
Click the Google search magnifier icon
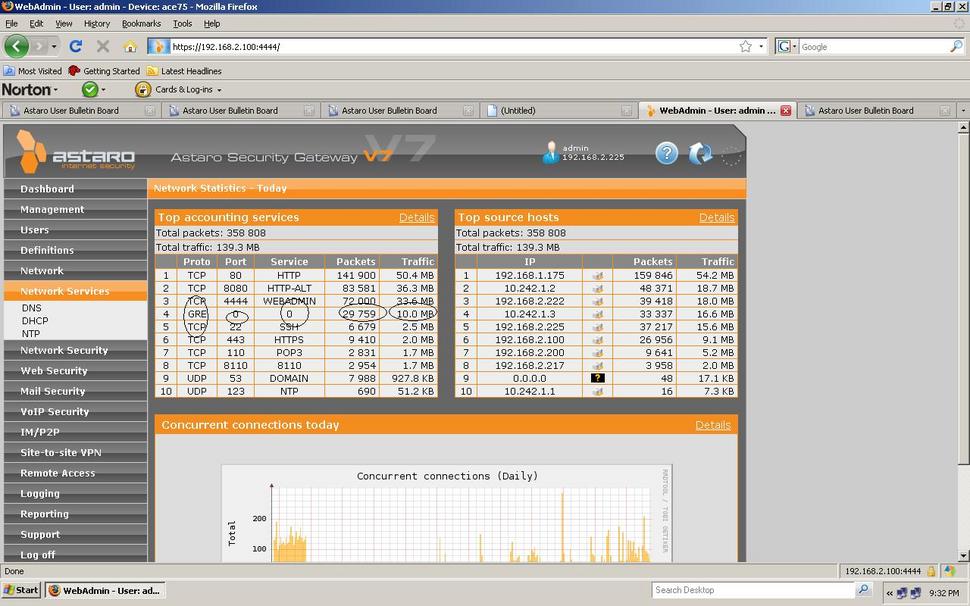pyautogui.click(x=956, y=46)
